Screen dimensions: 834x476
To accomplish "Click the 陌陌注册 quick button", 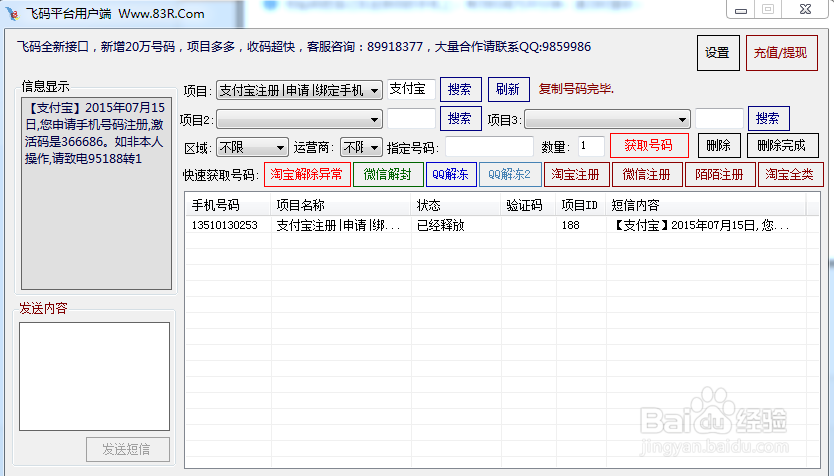I will tap(720, 174).
